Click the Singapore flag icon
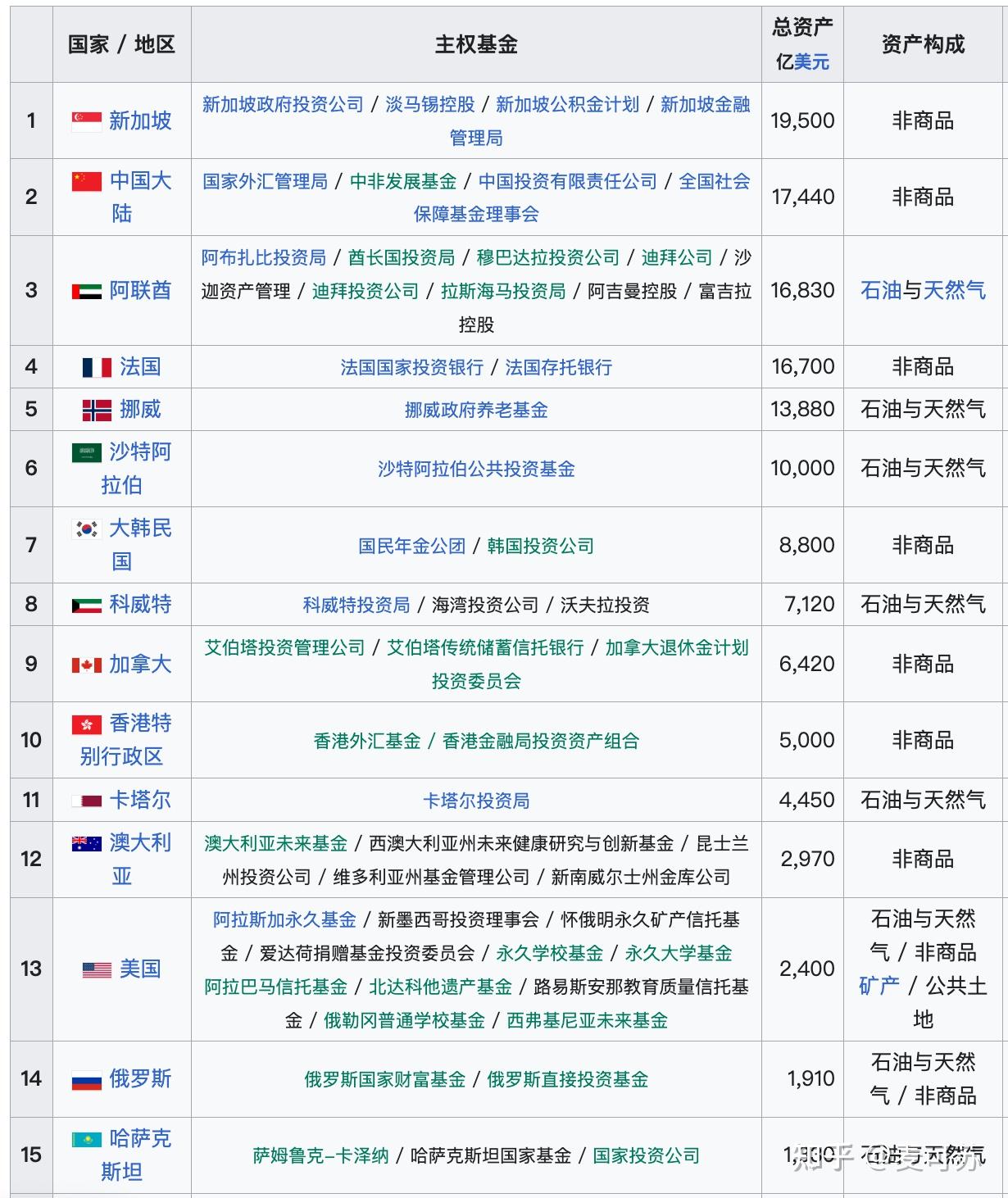 (86, 121)
